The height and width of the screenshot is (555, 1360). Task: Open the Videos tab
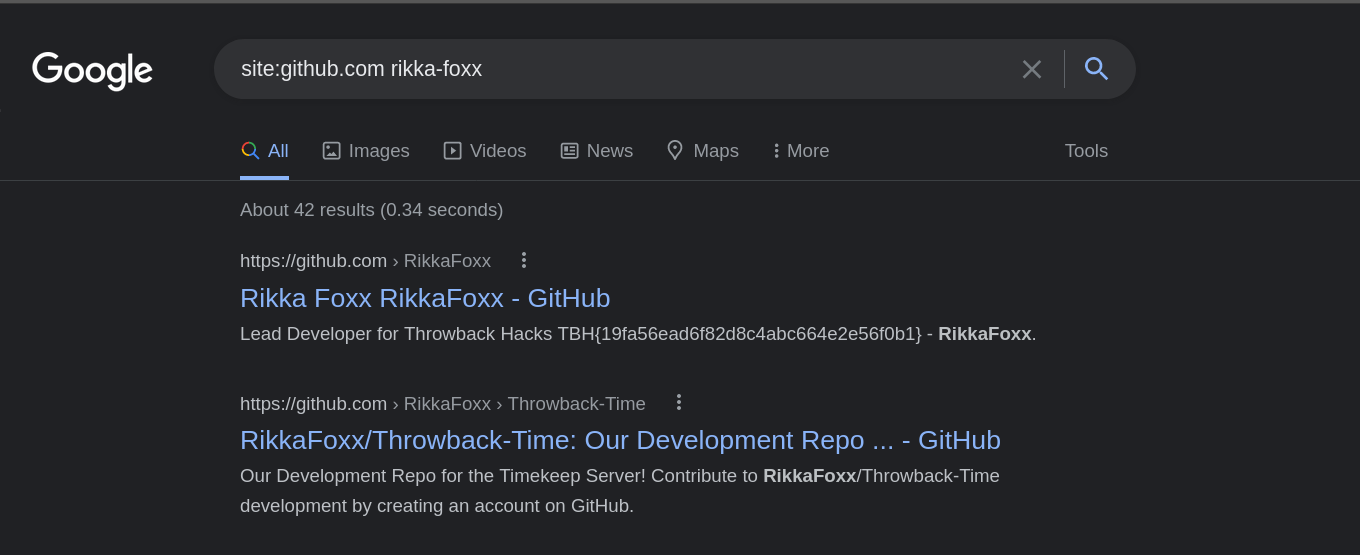click(x=485, y=151)
